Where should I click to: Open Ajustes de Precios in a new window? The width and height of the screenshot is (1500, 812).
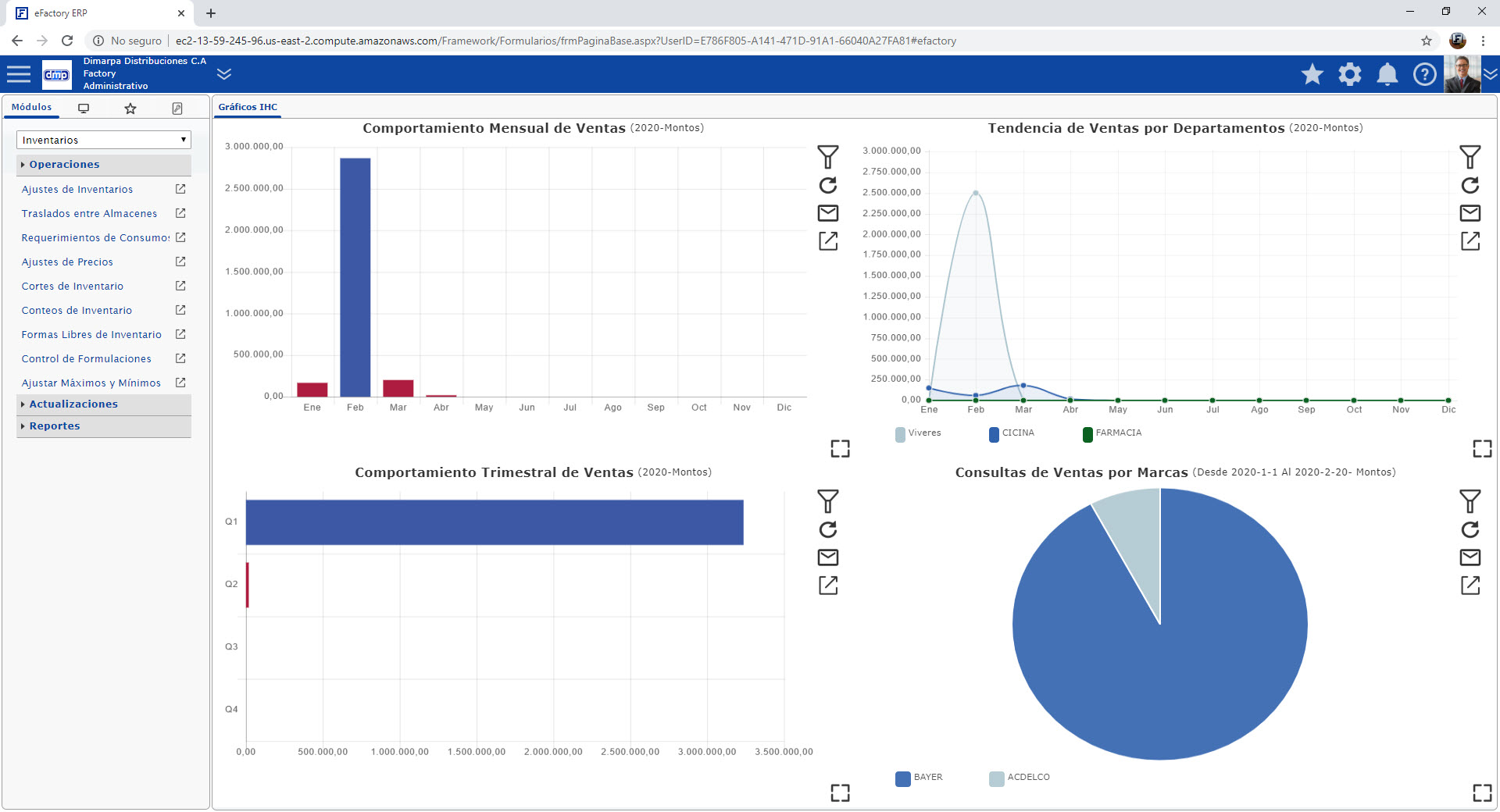(180, 262)
